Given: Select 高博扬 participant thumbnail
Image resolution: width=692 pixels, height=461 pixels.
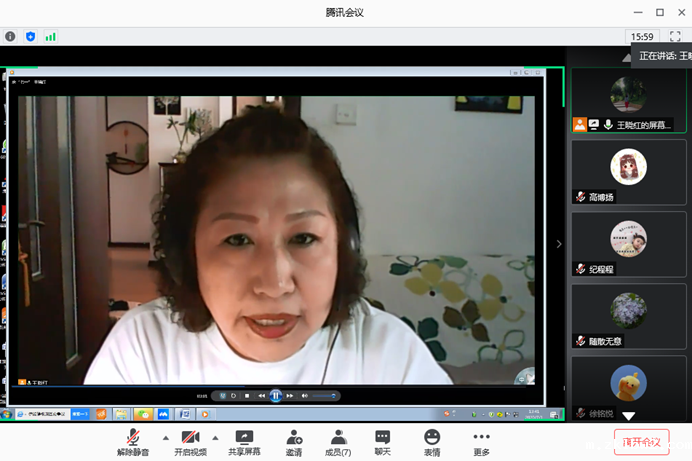Looking at the screenshot, I should point(629,172).
